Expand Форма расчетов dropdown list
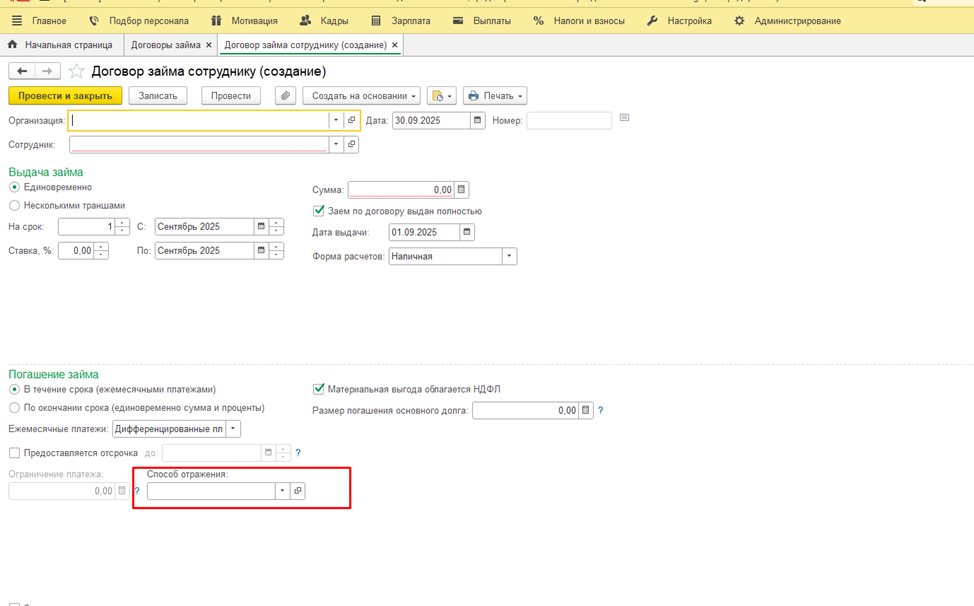The height and width of the screenshot is (606, 974). (x=509, y=256)
